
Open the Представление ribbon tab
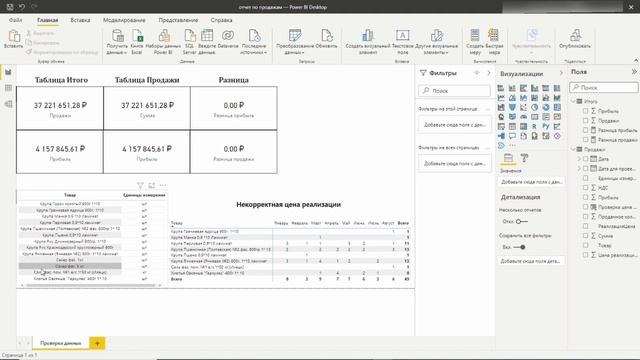point(178,20)
